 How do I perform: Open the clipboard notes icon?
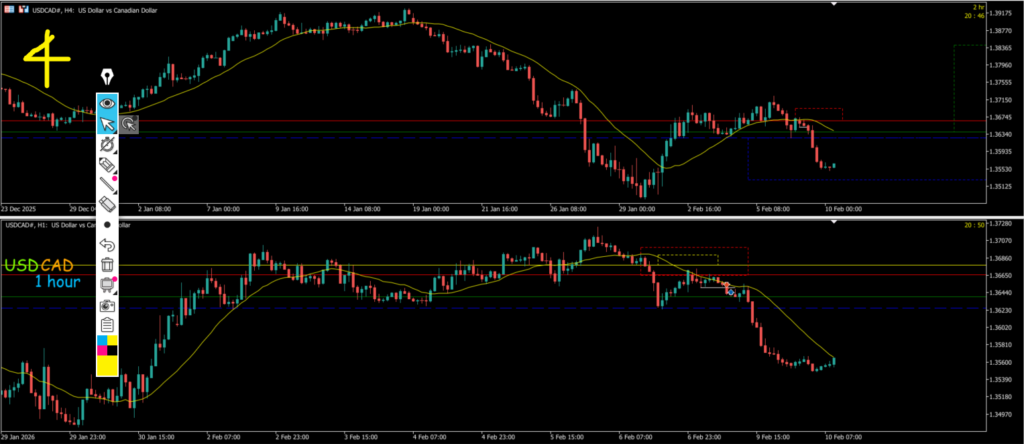click(107, 325)
